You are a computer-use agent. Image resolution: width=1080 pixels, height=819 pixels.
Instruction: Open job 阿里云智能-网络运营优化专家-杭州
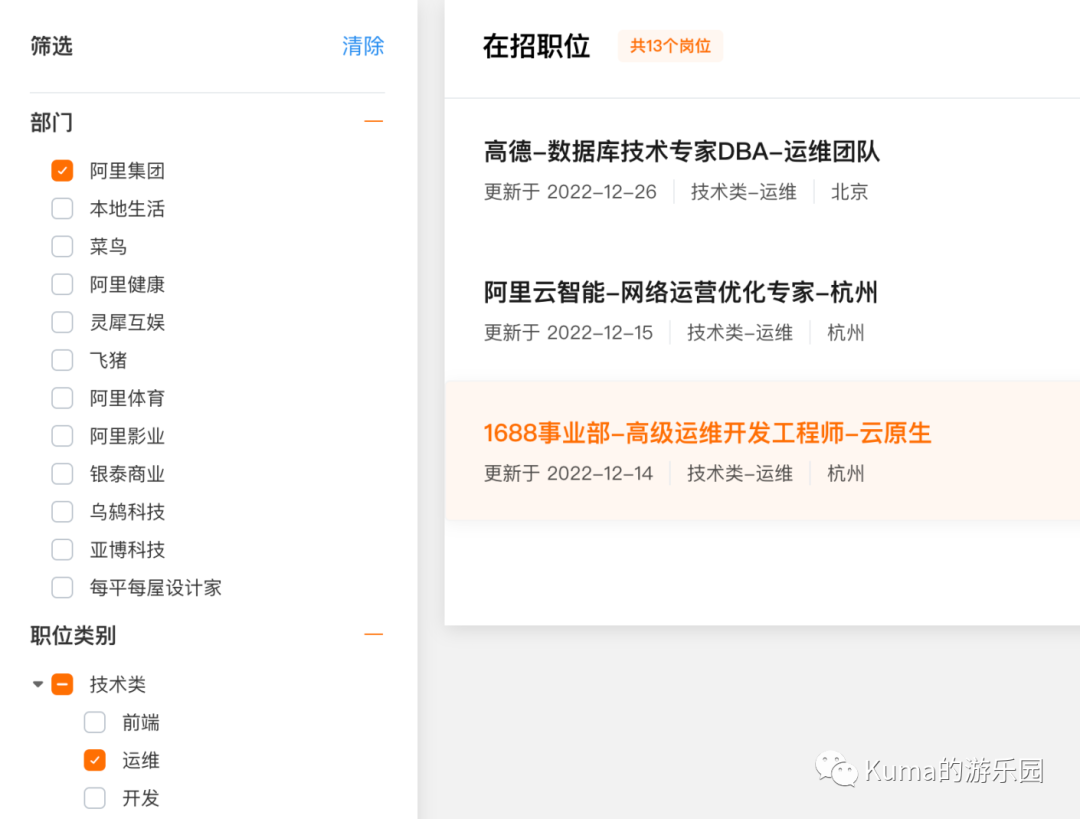(x=681, y=293)
